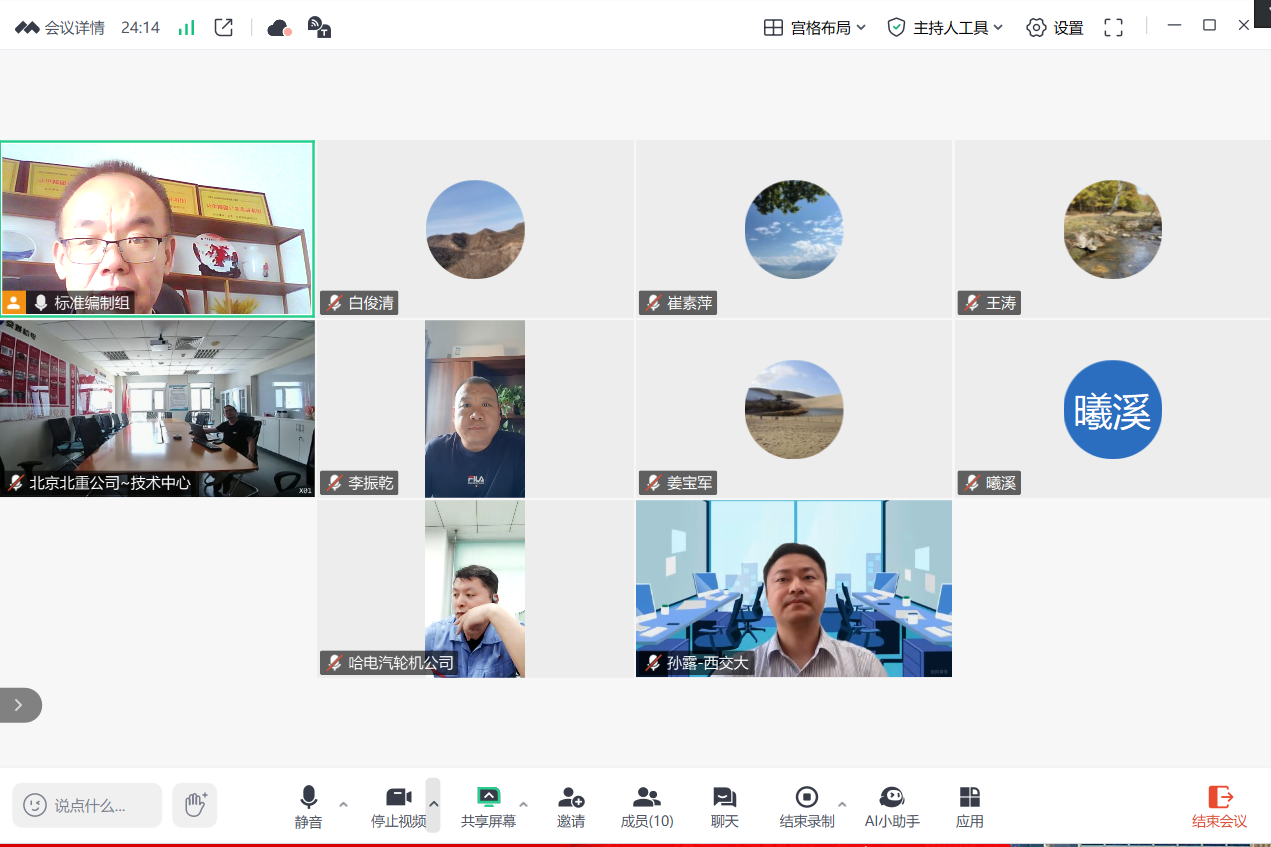The height and width of the screenshot is (847, 1271).
Task: Mute microphone with 静音 button
Action: tap(308, 807)
